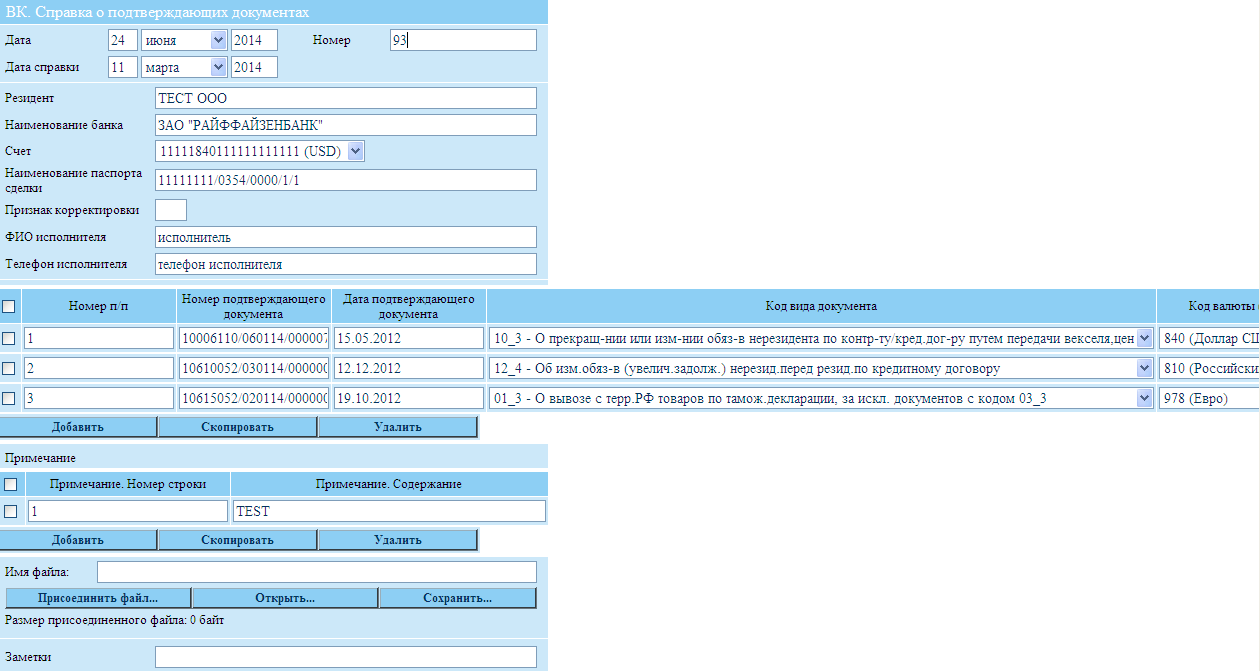Open document type dropdown for row 12_4
Image resolution: width=1260 pixels, height=671 pixels.
click(1144, 369)
